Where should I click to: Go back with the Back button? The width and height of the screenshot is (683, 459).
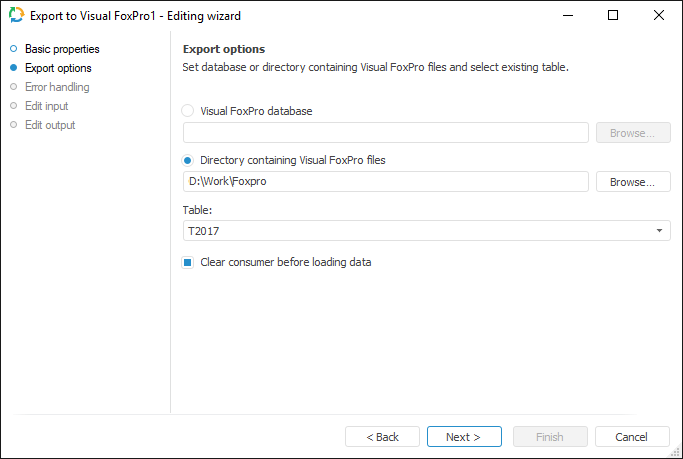[x=382, y=437]
